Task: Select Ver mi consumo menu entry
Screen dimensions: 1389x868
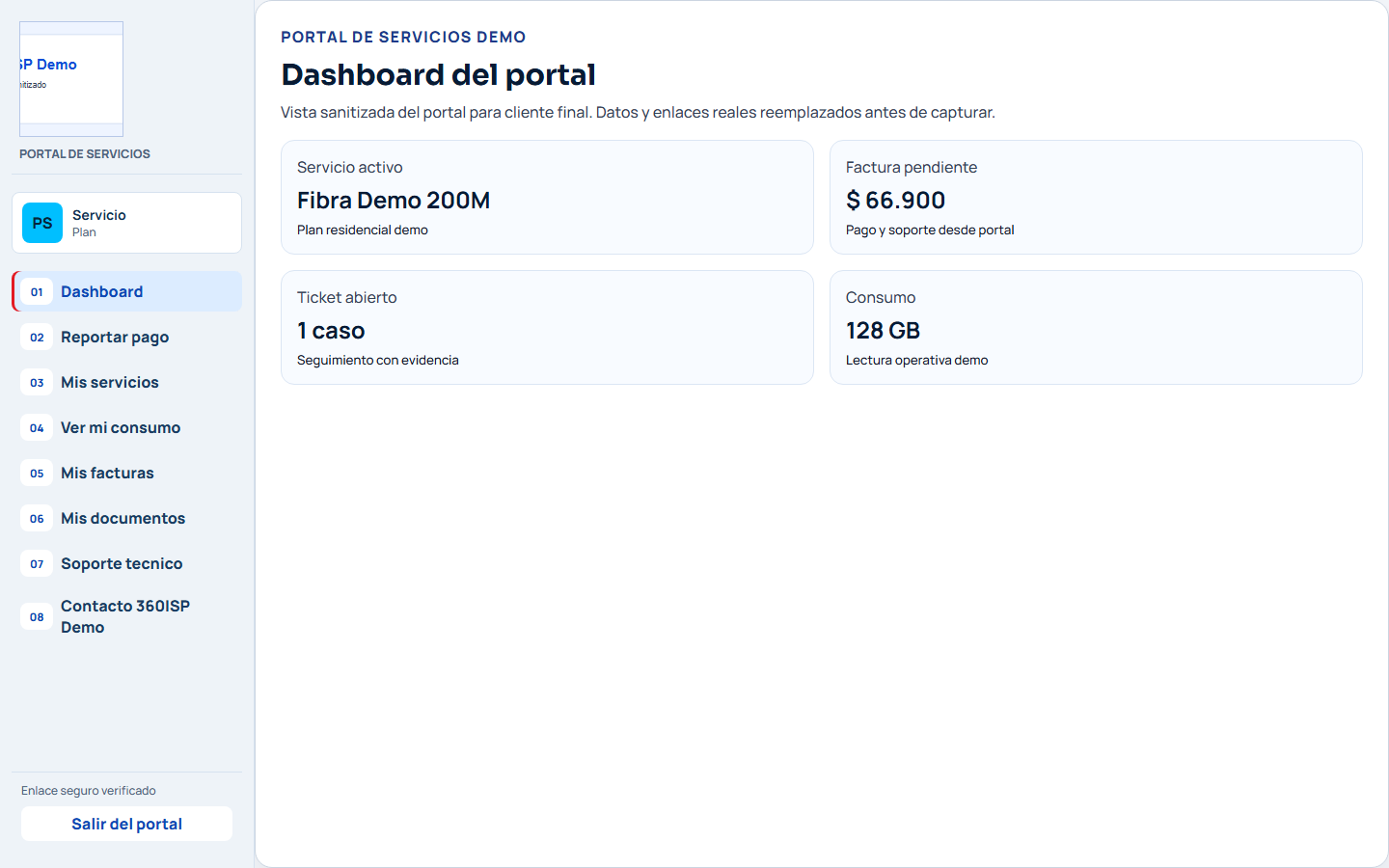Action: coord(126,427)
